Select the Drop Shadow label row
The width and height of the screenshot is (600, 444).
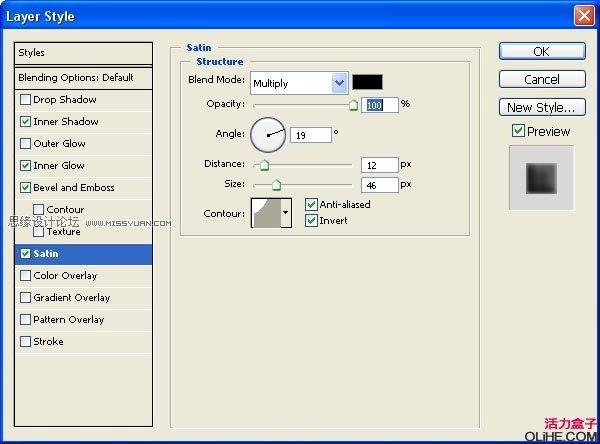click(x=83, y=100)
